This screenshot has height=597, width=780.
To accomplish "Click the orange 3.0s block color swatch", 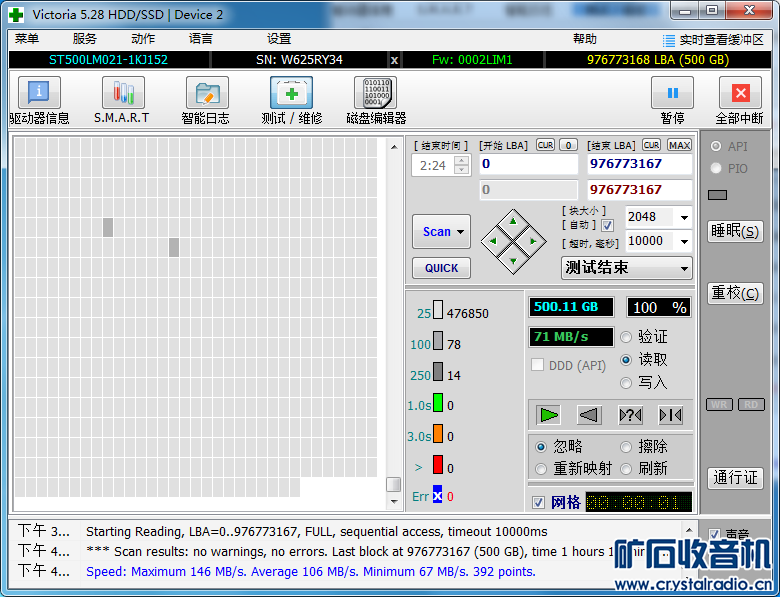I will pyautogui.click(x=438, y=433).
